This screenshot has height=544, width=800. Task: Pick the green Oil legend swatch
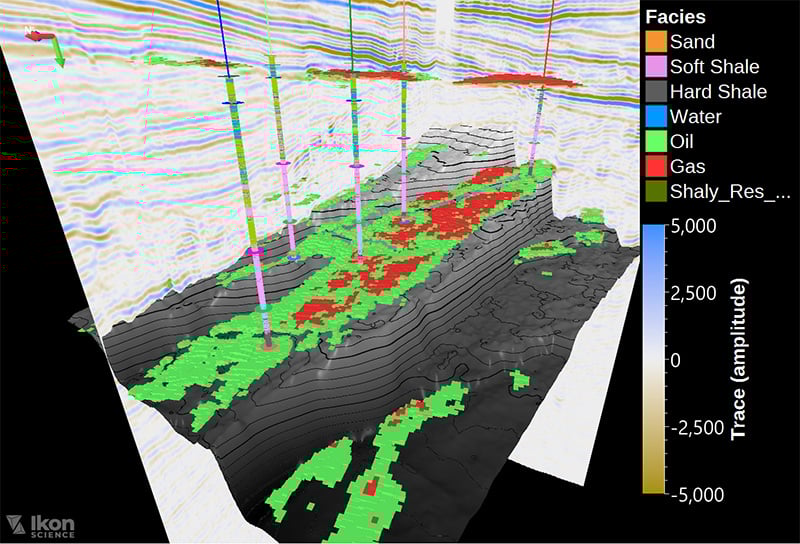coord(656,142)
